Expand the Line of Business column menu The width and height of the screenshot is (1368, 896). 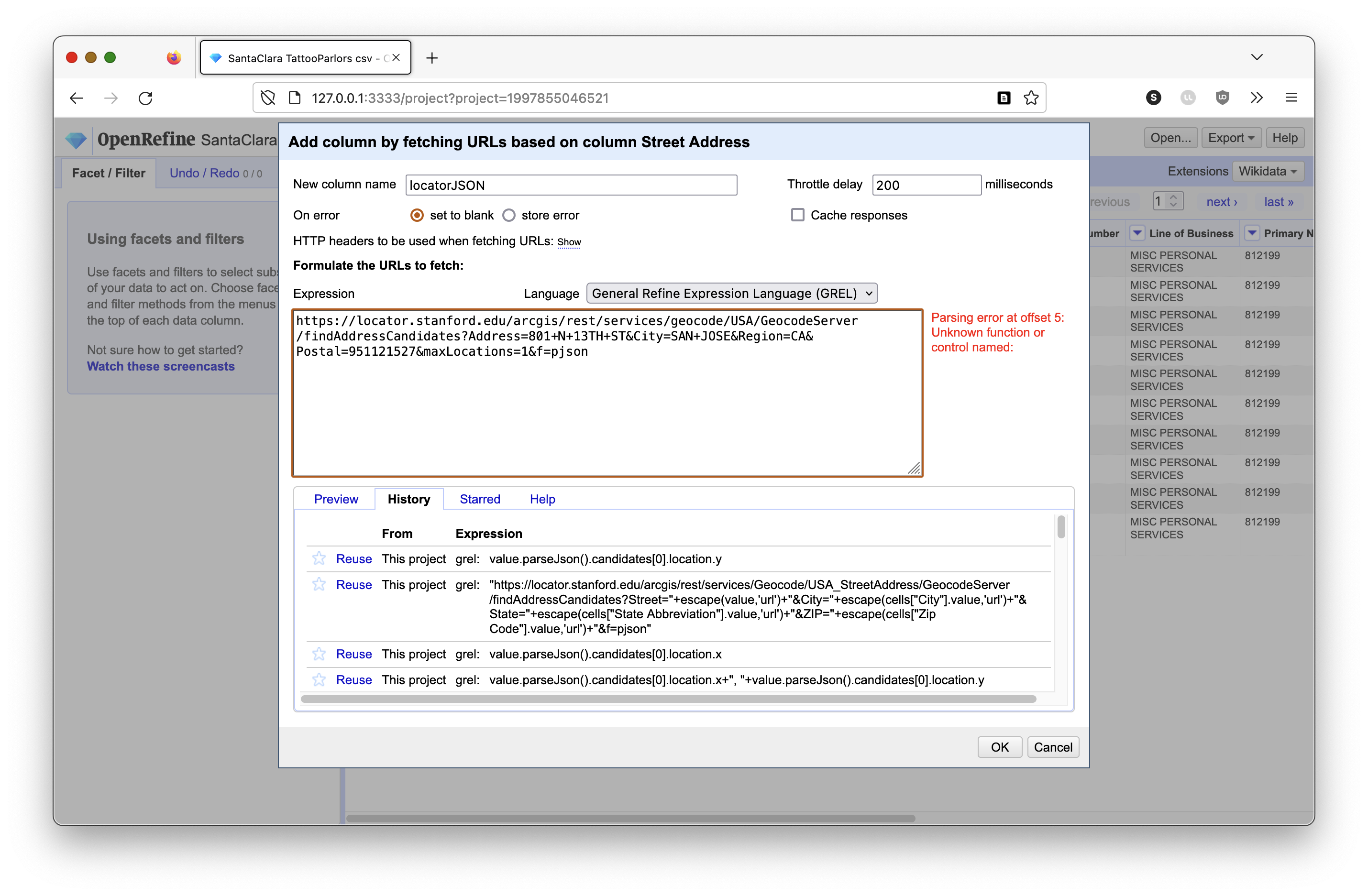point(1137,233)
